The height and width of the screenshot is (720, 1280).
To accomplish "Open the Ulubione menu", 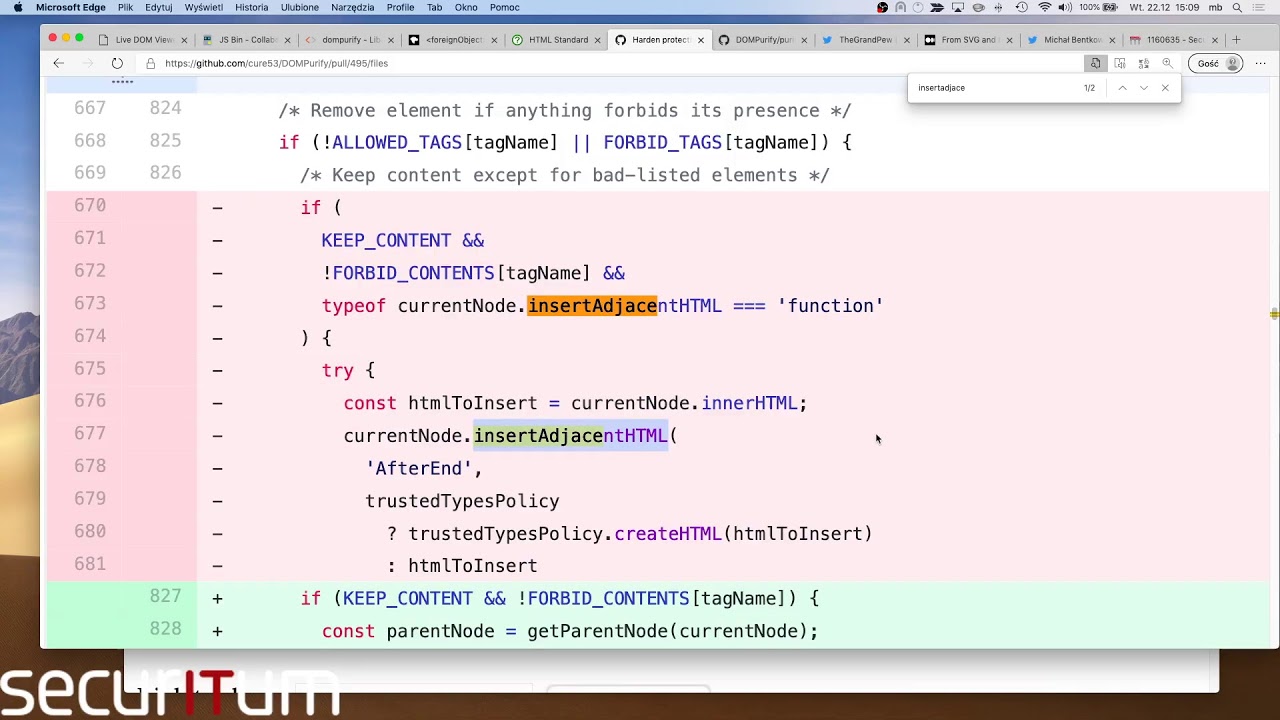I will tap(300, 7).
